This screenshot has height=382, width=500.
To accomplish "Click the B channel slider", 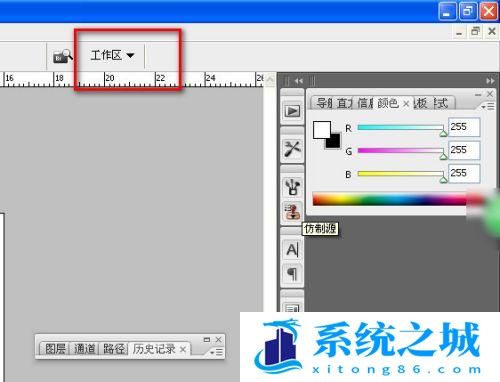I will coord(400,174).
